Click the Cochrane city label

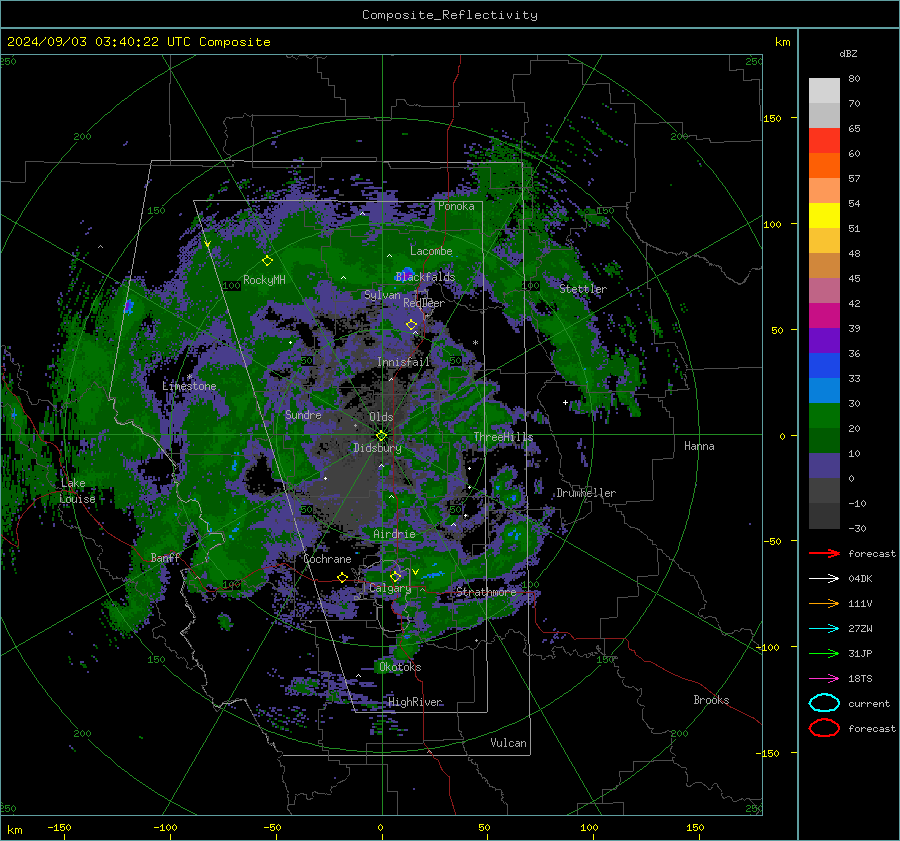[x=327, y=559]
